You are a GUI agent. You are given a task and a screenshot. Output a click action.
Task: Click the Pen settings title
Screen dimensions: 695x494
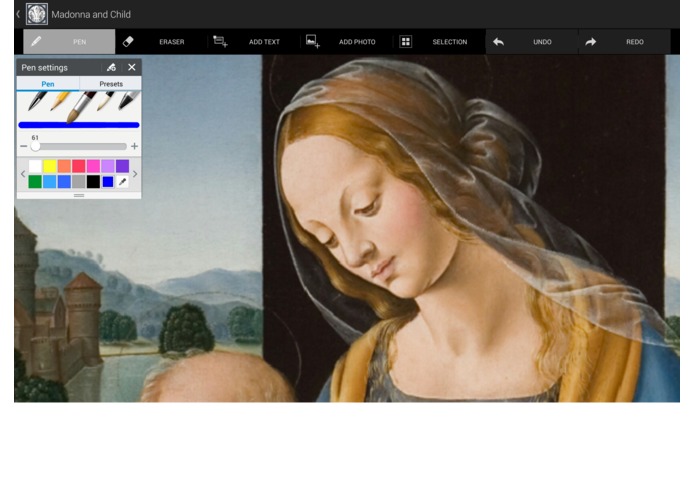coord(44,67)
